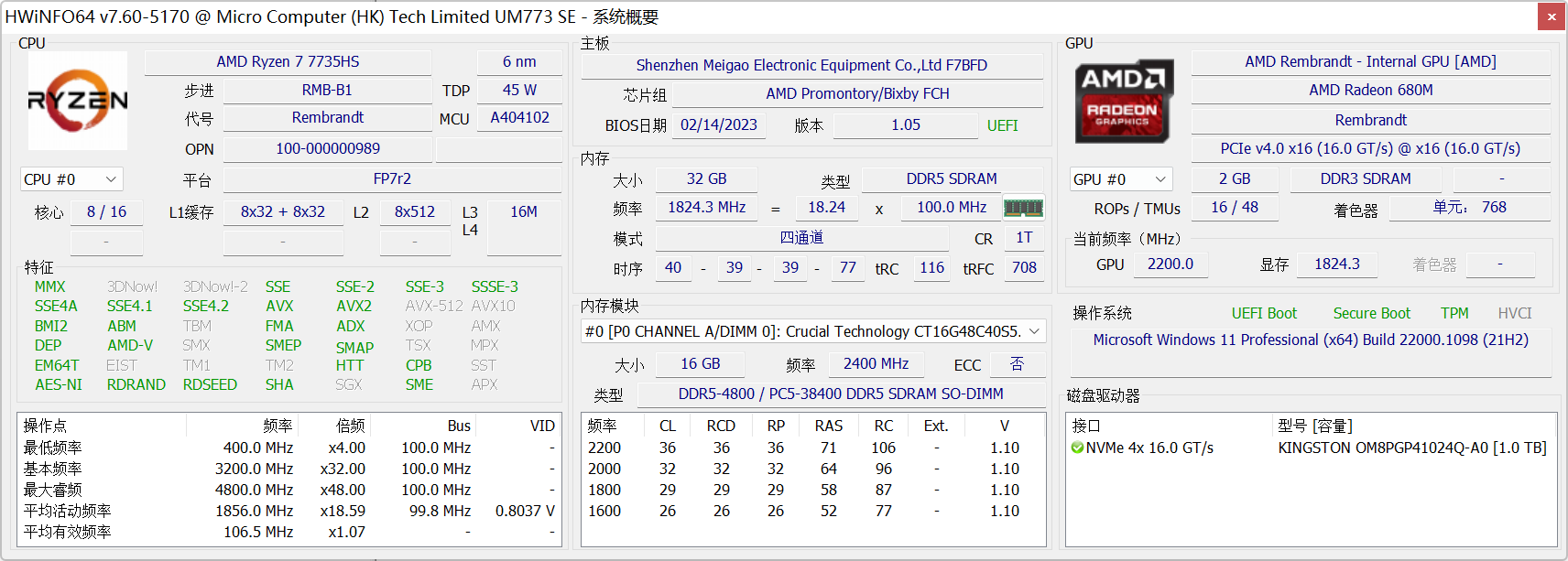1568x561 pixels.
Task: Click the Secure Boot indicator
Action: pyautogui.click(x=1371, y=313)
